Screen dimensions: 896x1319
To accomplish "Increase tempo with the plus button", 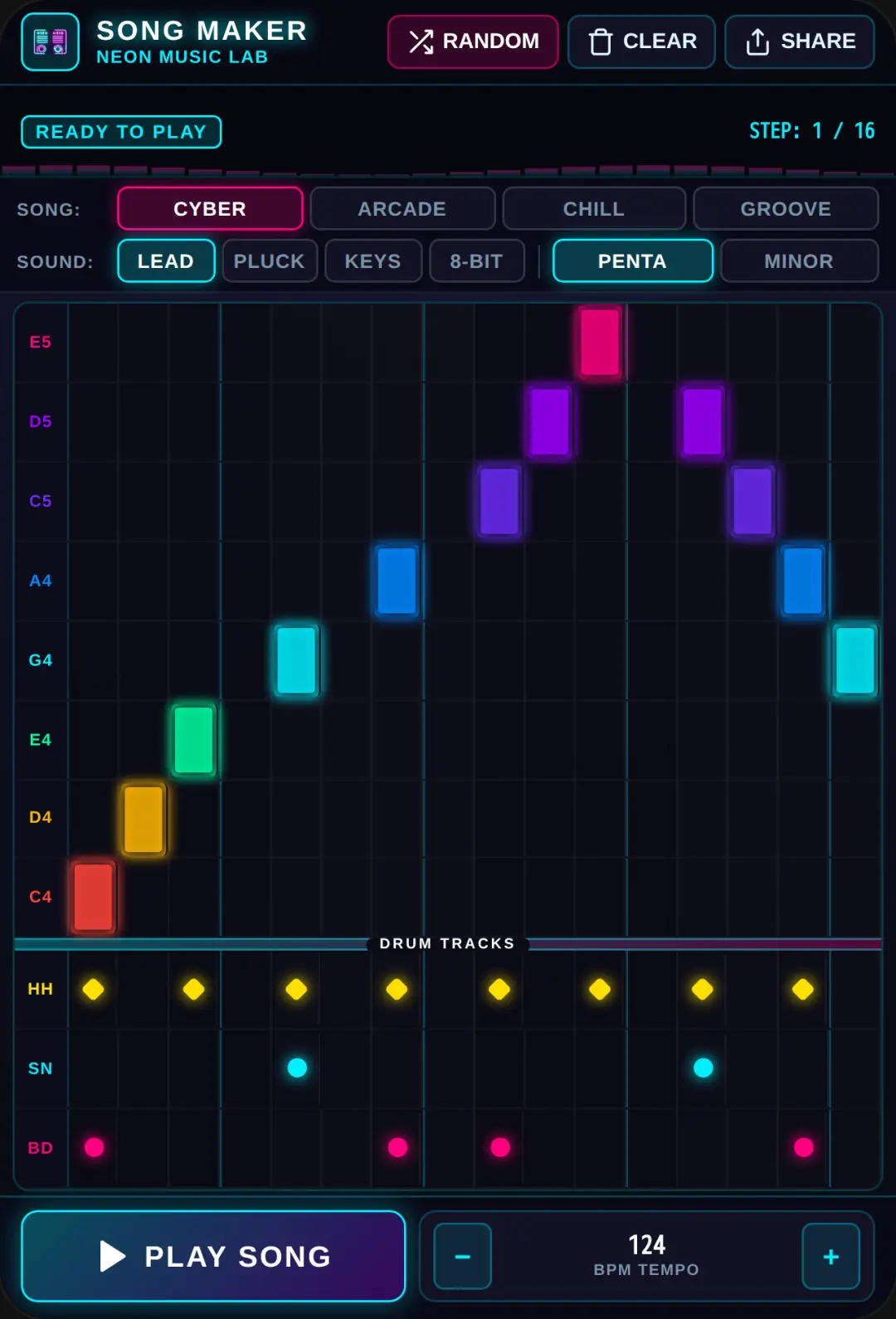I will 830,1256.
